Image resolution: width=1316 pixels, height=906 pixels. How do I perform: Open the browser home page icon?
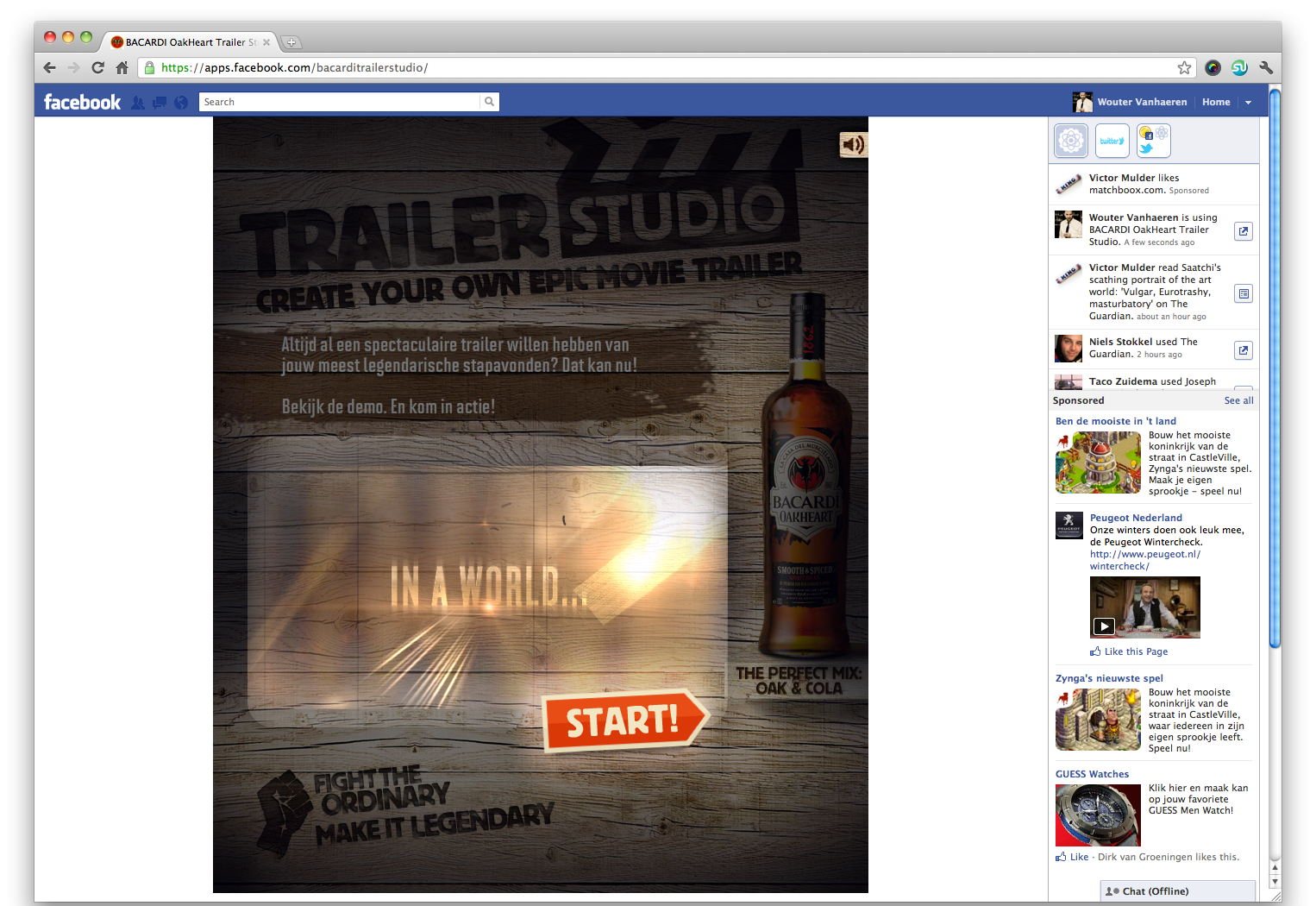pos(122,67)
